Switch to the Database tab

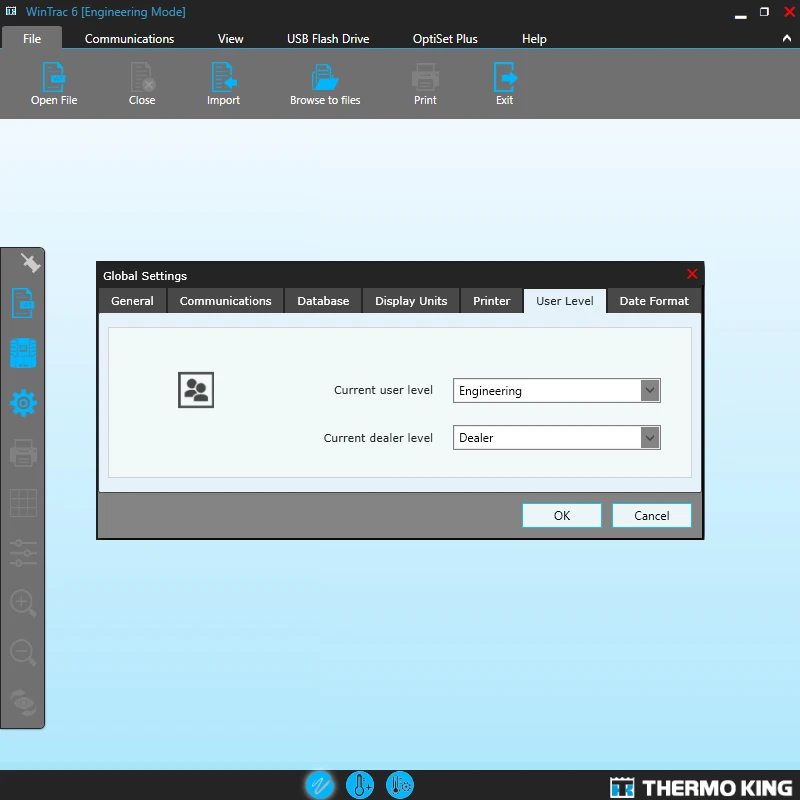[323, 301]
